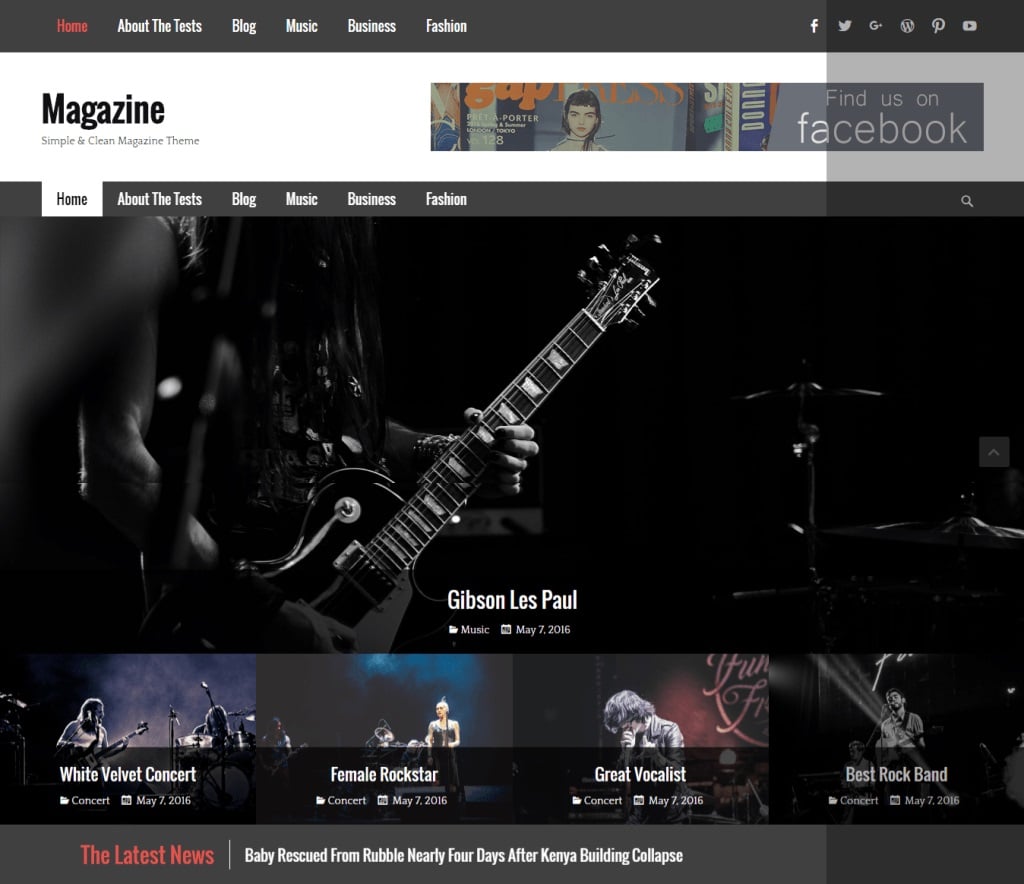Viewport: 1024px width, 884px height.
Task: Open the Twitter social icon
Action: tap(845, 26)
